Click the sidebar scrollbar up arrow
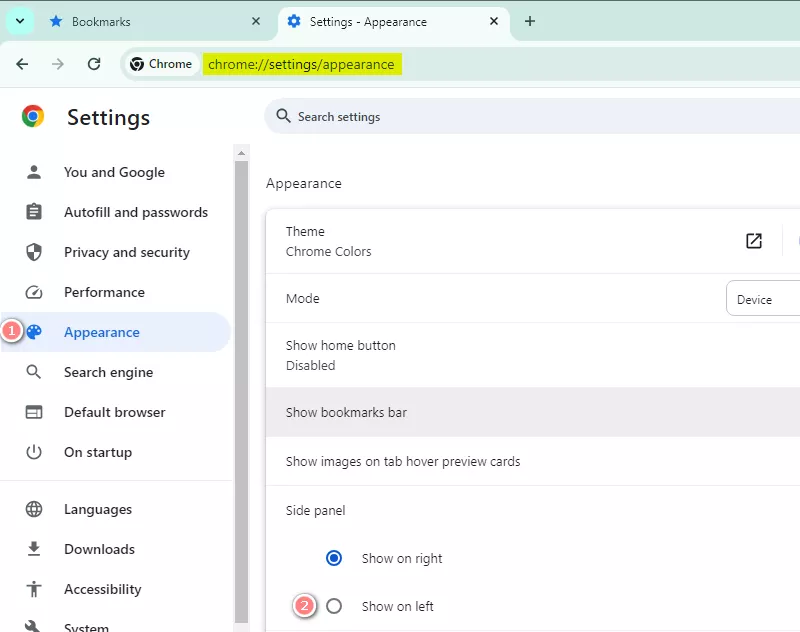Screen dimensions: 800x632 point(241,153)
